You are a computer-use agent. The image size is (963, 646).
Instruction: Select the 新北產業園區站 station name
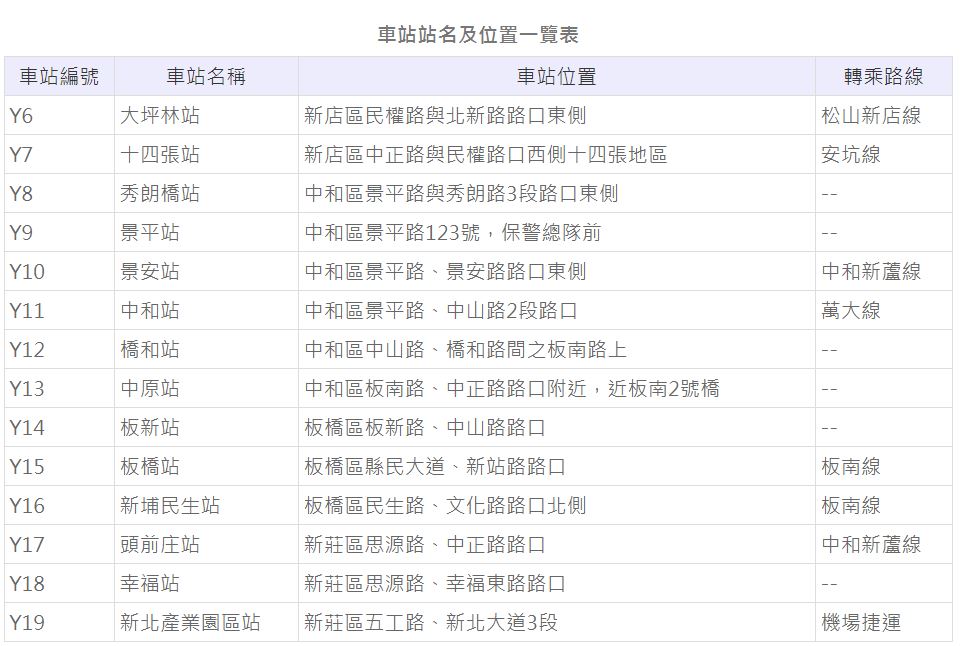click(x=190, y=623)
